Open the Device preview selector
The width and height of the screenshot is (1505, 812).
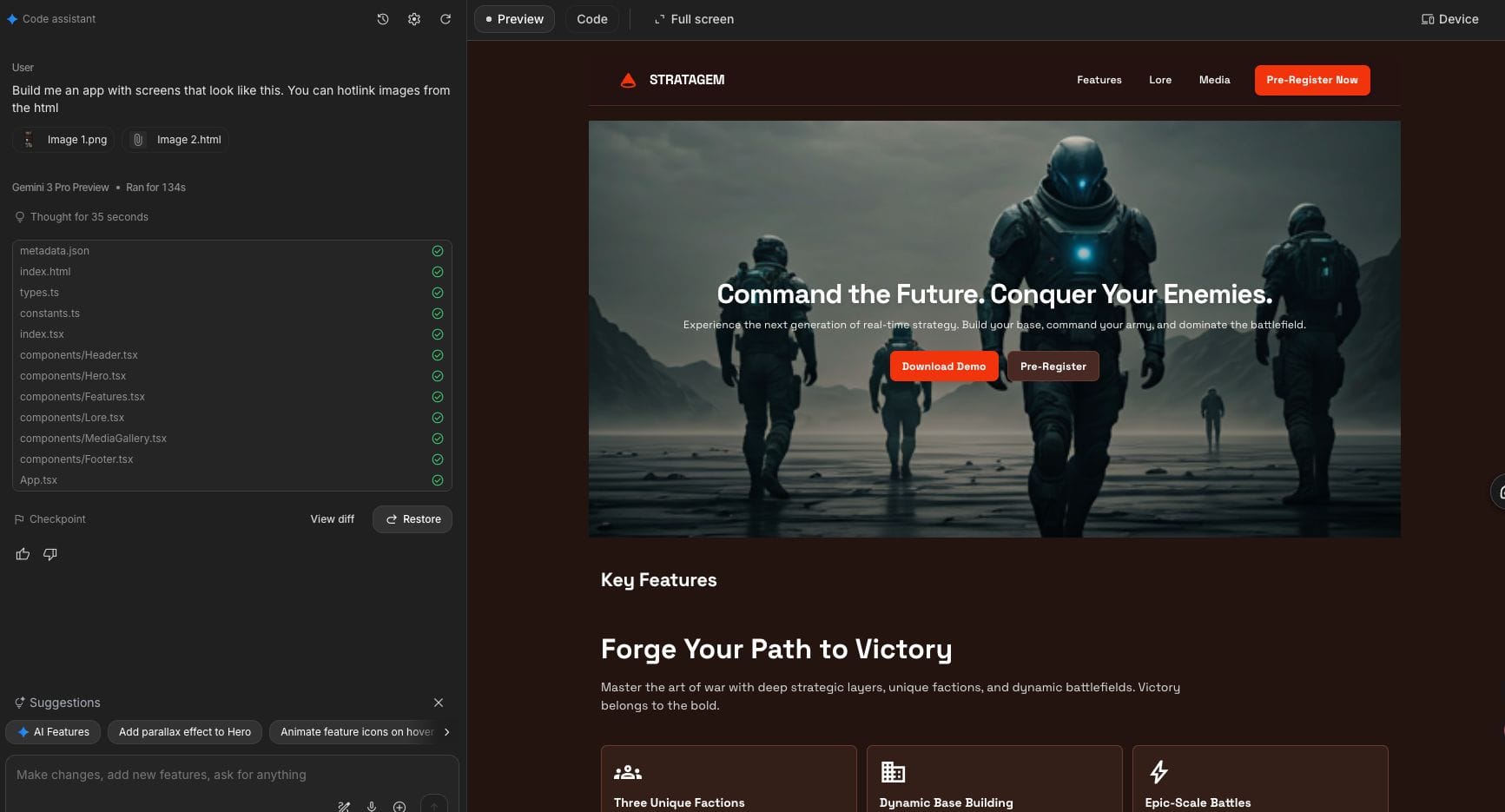point(1449,19)
